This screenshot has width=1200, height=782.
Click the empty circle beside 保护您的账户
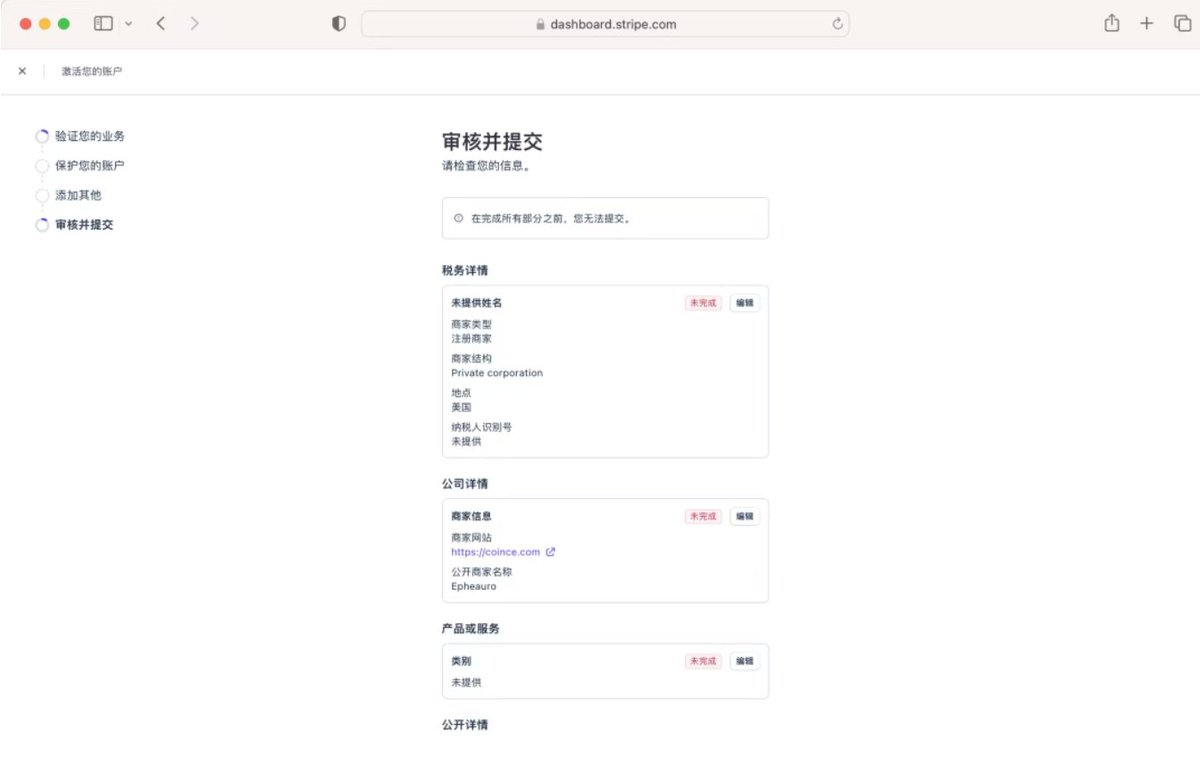point(42,166)
